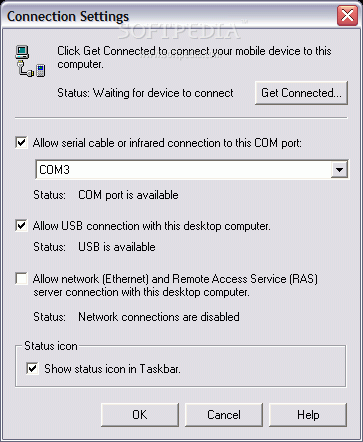Select the COM3 combo box field
Image resolution: width=363 pixels, height=442 pixels.
tap(192, 170)
